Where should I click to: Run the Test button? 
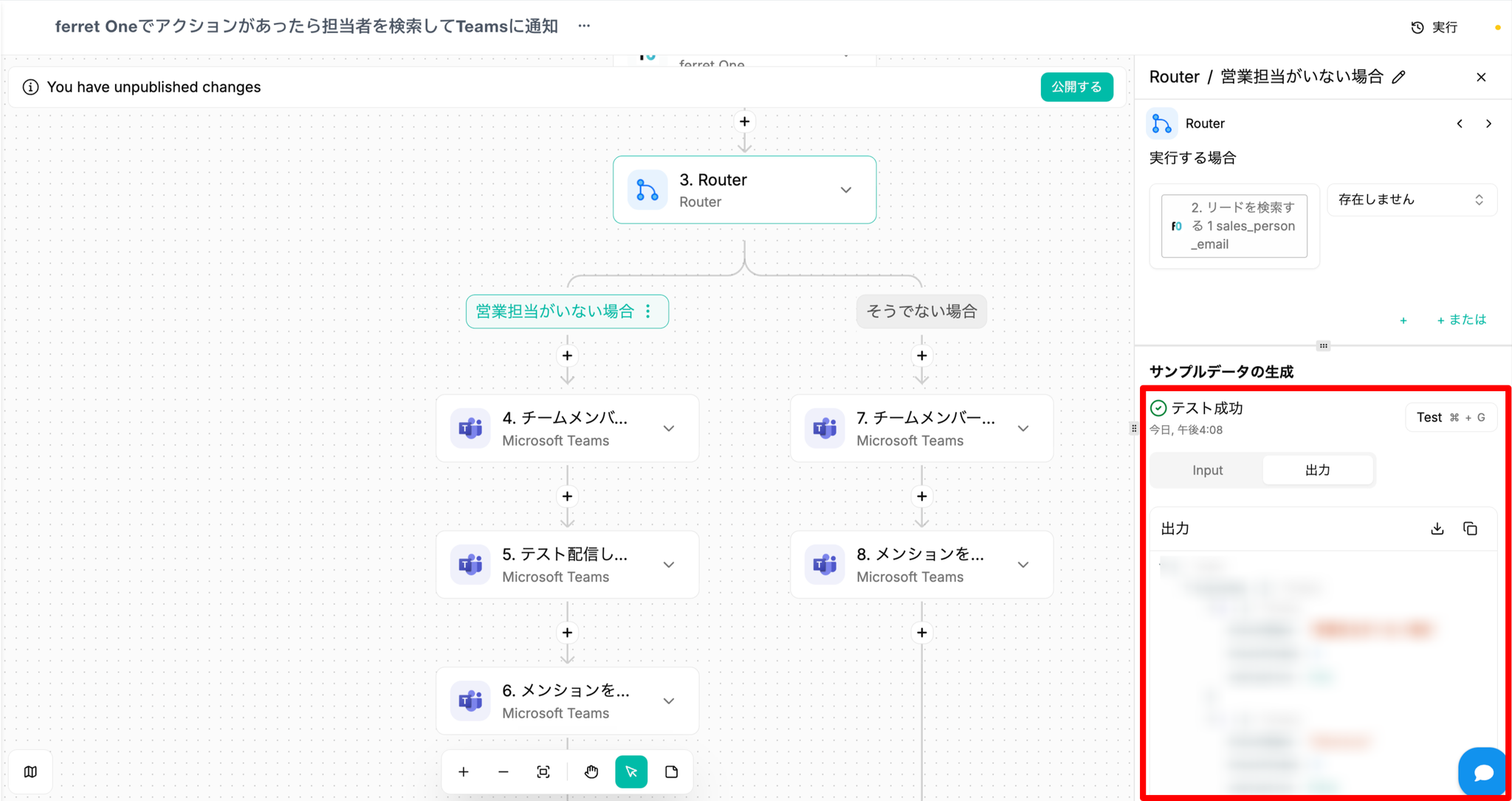point(1450,417)
